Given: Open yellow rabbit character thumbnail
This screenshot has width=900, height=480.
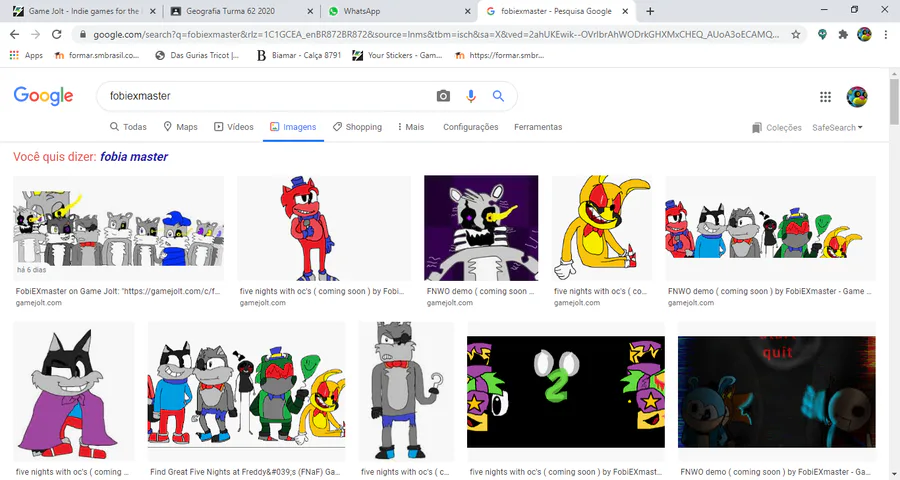Looking at the screenshot, I should [602, 229].
